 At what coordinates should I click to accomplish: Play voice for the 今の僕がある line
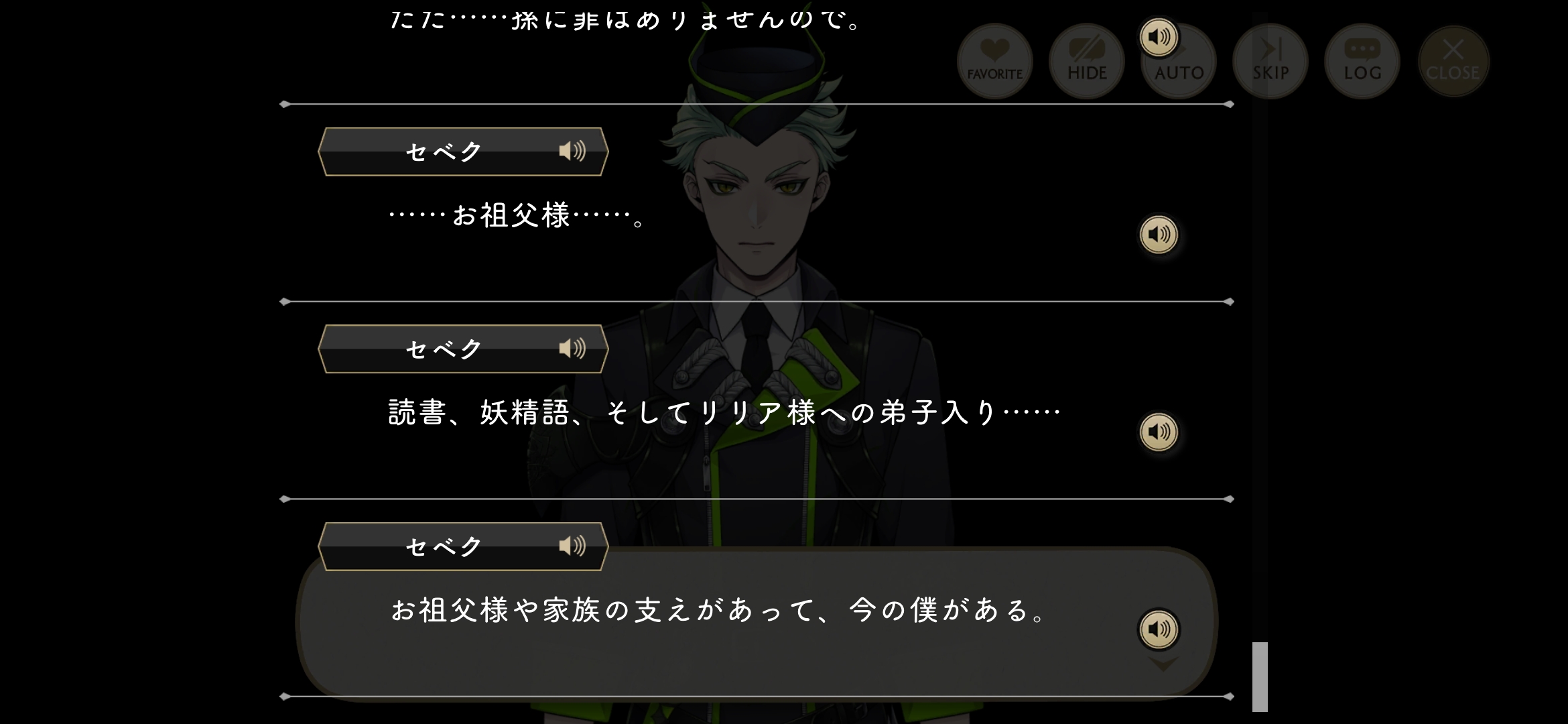point(1159,629)
